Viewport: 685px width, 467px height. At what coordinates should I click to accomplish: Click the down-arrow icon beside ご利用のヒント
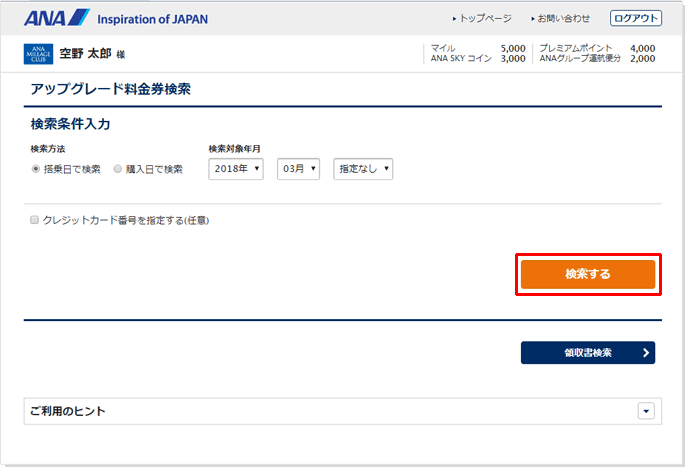pyautogui.click(x=645, y=411)
